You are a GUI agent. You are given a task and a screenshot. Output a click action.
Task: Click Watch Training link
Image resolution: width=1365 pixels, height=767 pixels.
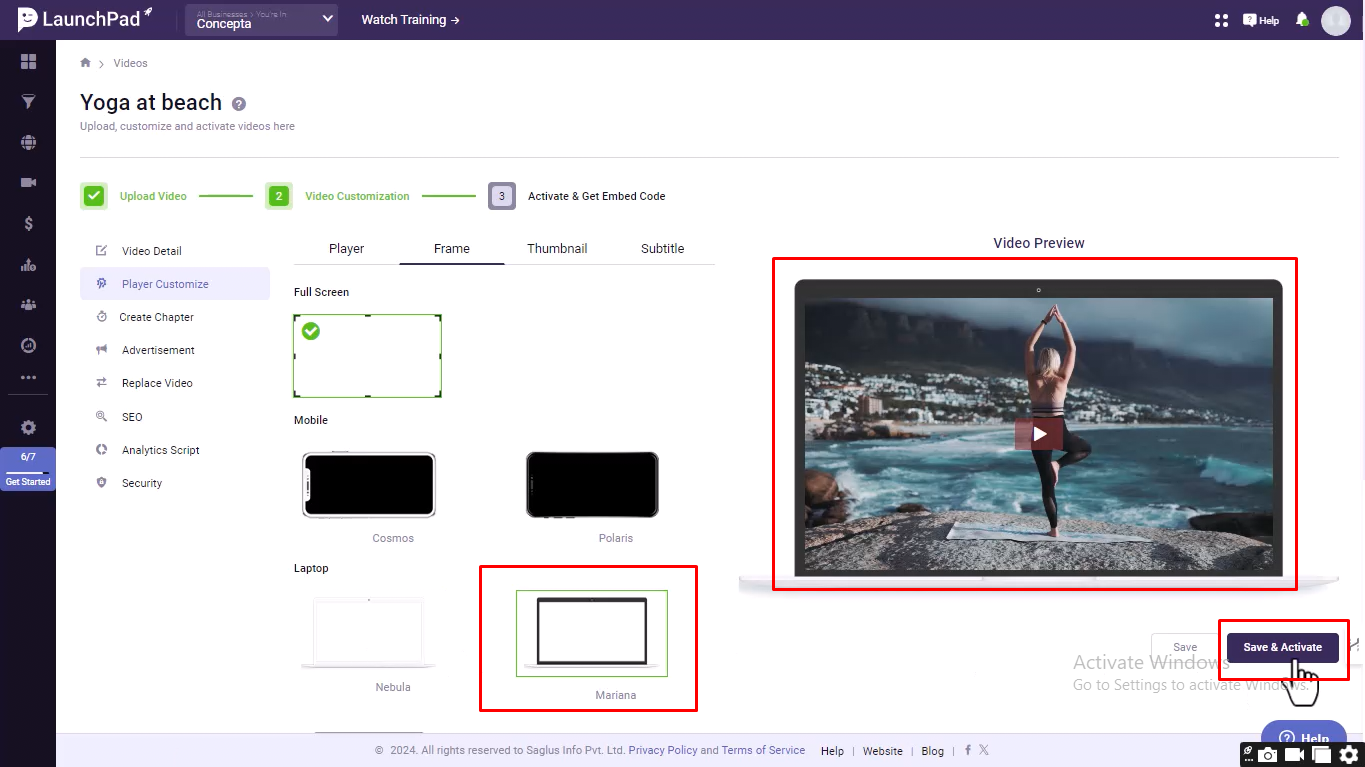[x=410, y=20]
